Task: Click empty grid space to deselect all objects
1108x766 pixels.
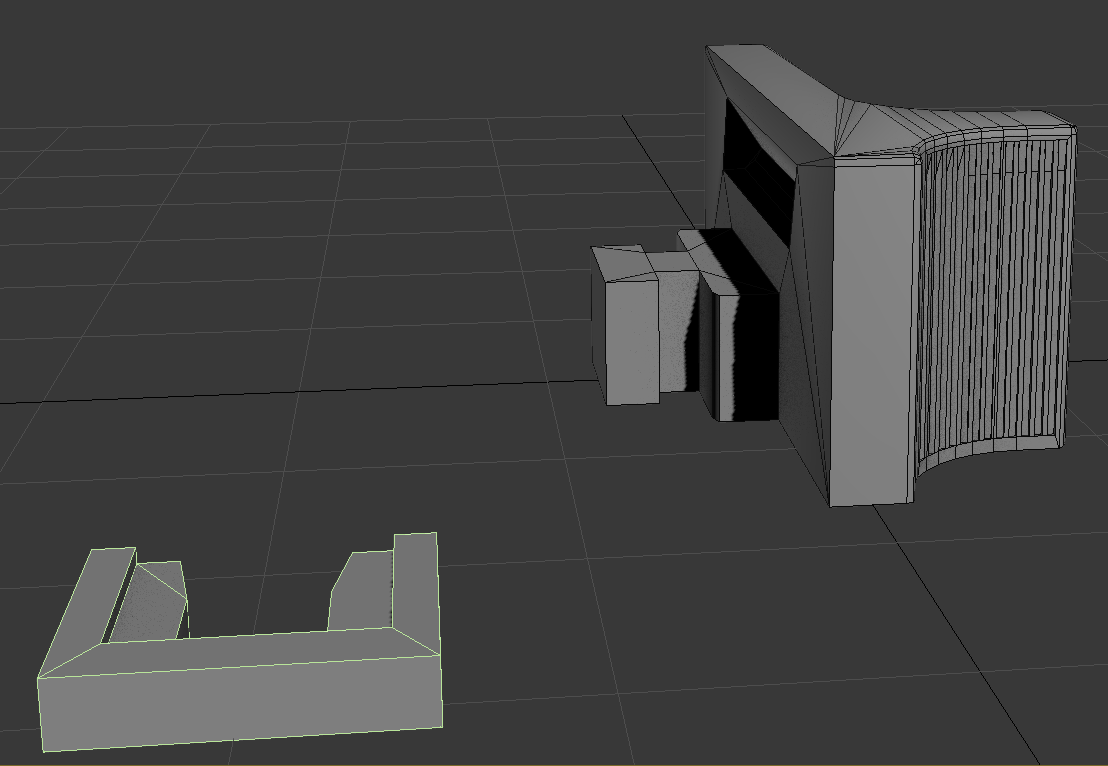Action: tap(300, 250)
